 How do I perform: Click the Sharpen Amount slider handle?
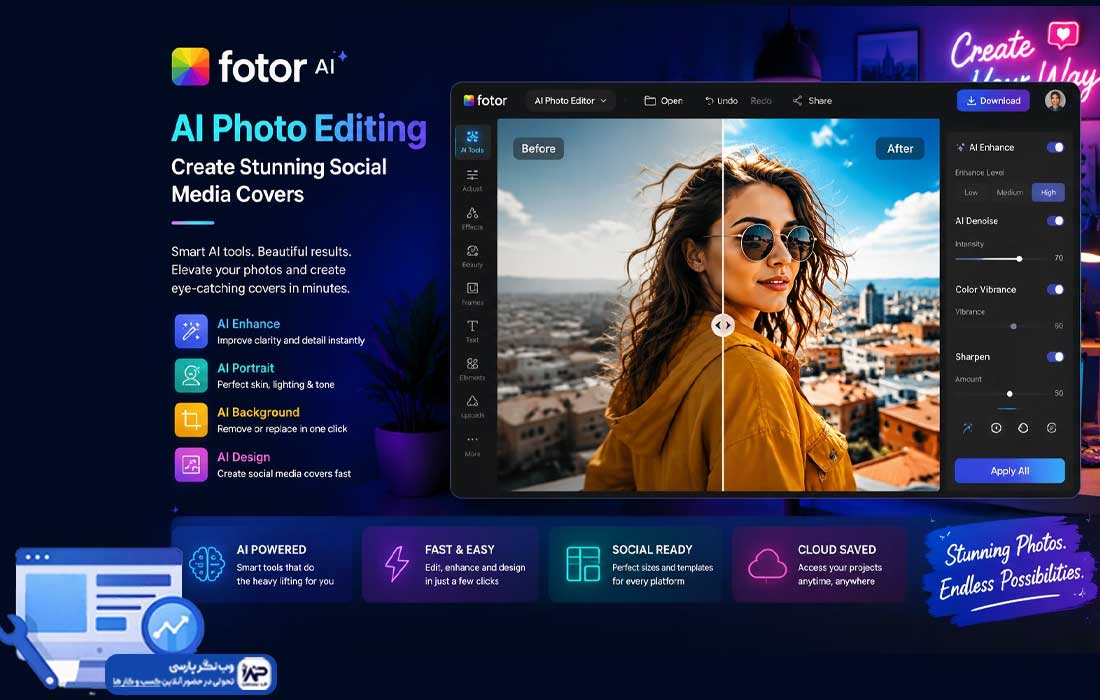[1010, 394]
